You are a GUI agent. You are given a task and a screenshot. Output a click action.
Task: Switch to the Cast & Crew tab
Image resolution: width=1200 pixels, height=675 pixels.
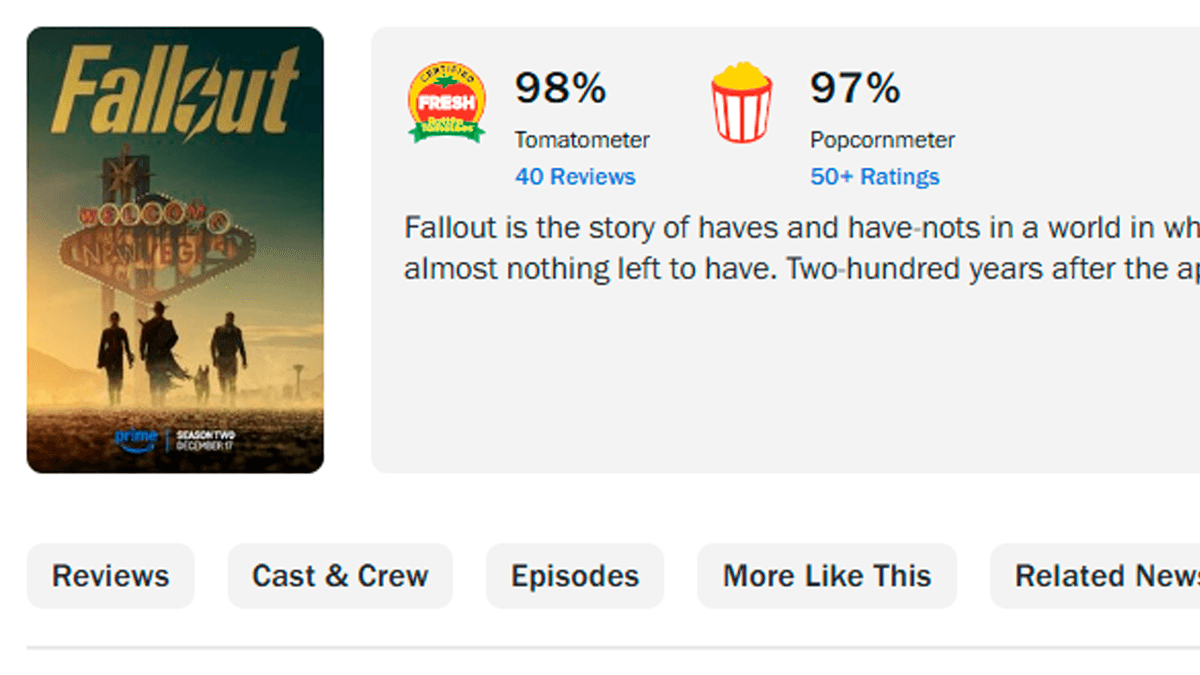click(340, 576)
